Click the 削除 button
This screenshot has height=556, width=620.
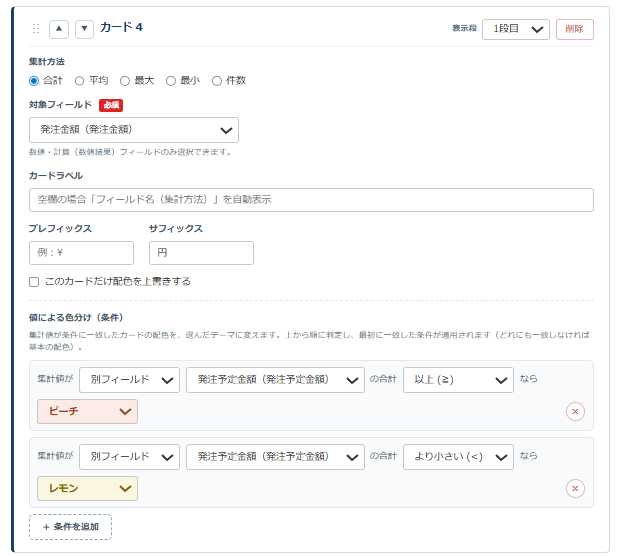pyautogui.click(x=575, y=29)
